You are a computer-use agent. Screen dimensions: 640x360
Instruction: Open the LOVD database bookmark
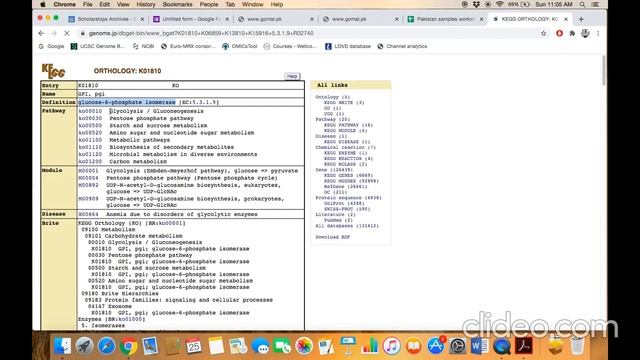pos(348,47)
